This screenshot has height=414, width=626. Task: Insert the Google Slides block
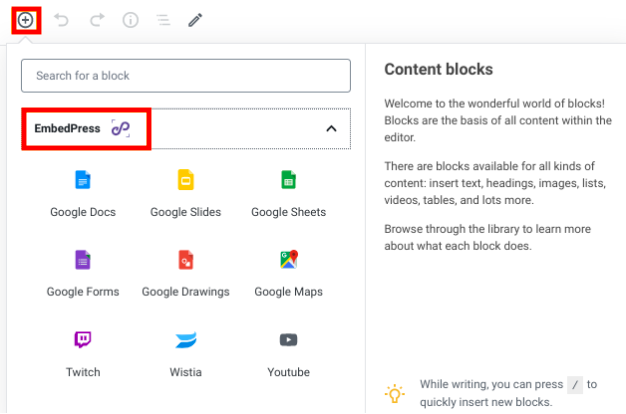186,194
